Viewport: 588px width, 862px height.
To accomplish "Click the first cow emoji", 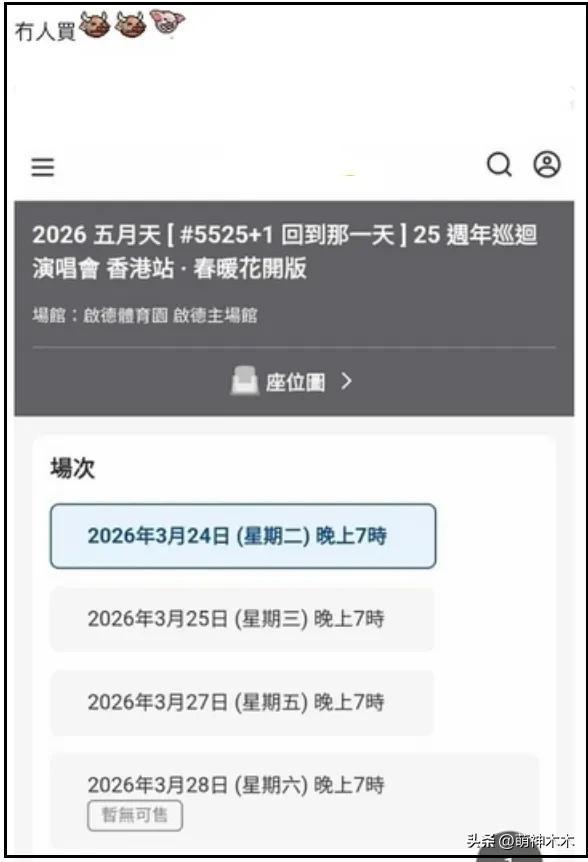I will coord(95,25).
